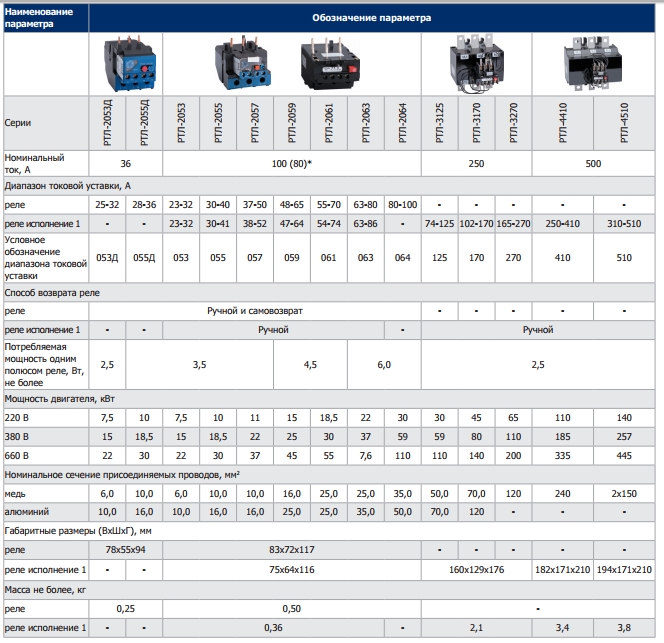Select nominal current value '250'
Viewport: 664px width, 643px height.
[476, 164]
